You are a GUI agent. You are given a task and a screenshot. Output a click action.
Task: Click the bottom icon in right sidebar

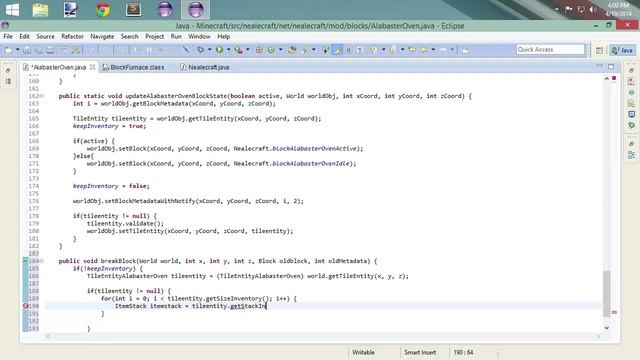pyautogui.click(x=631, y=155)
